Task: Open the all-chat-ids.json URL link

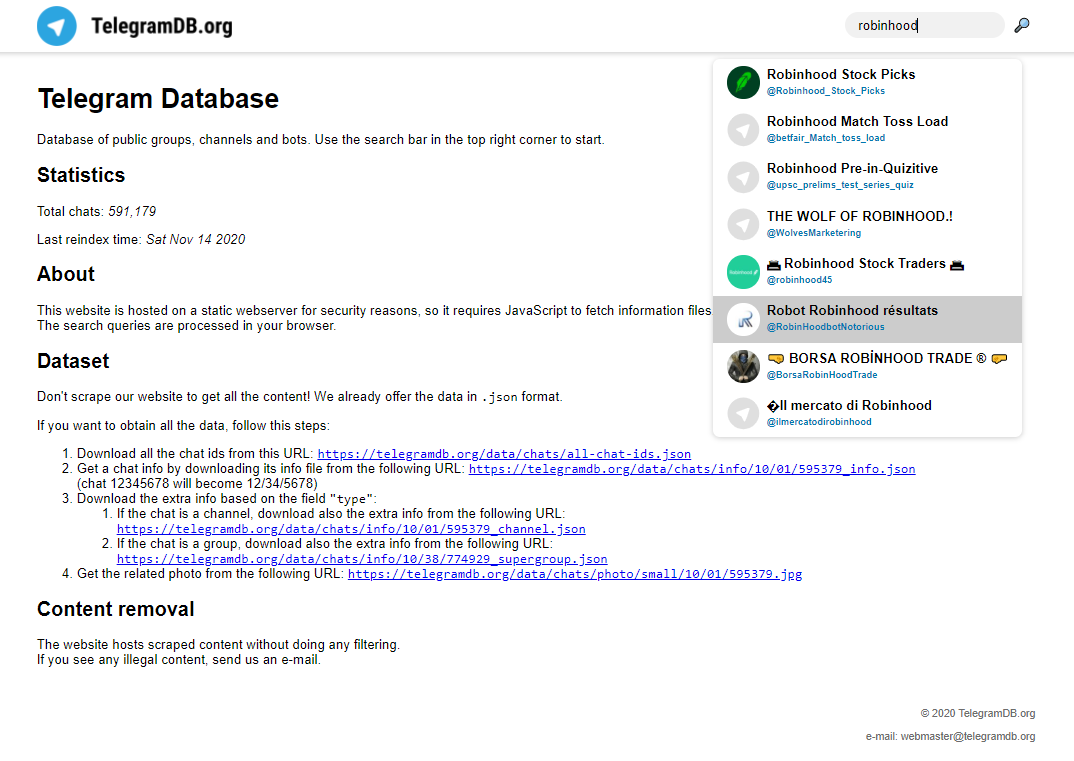Action: 504,454
